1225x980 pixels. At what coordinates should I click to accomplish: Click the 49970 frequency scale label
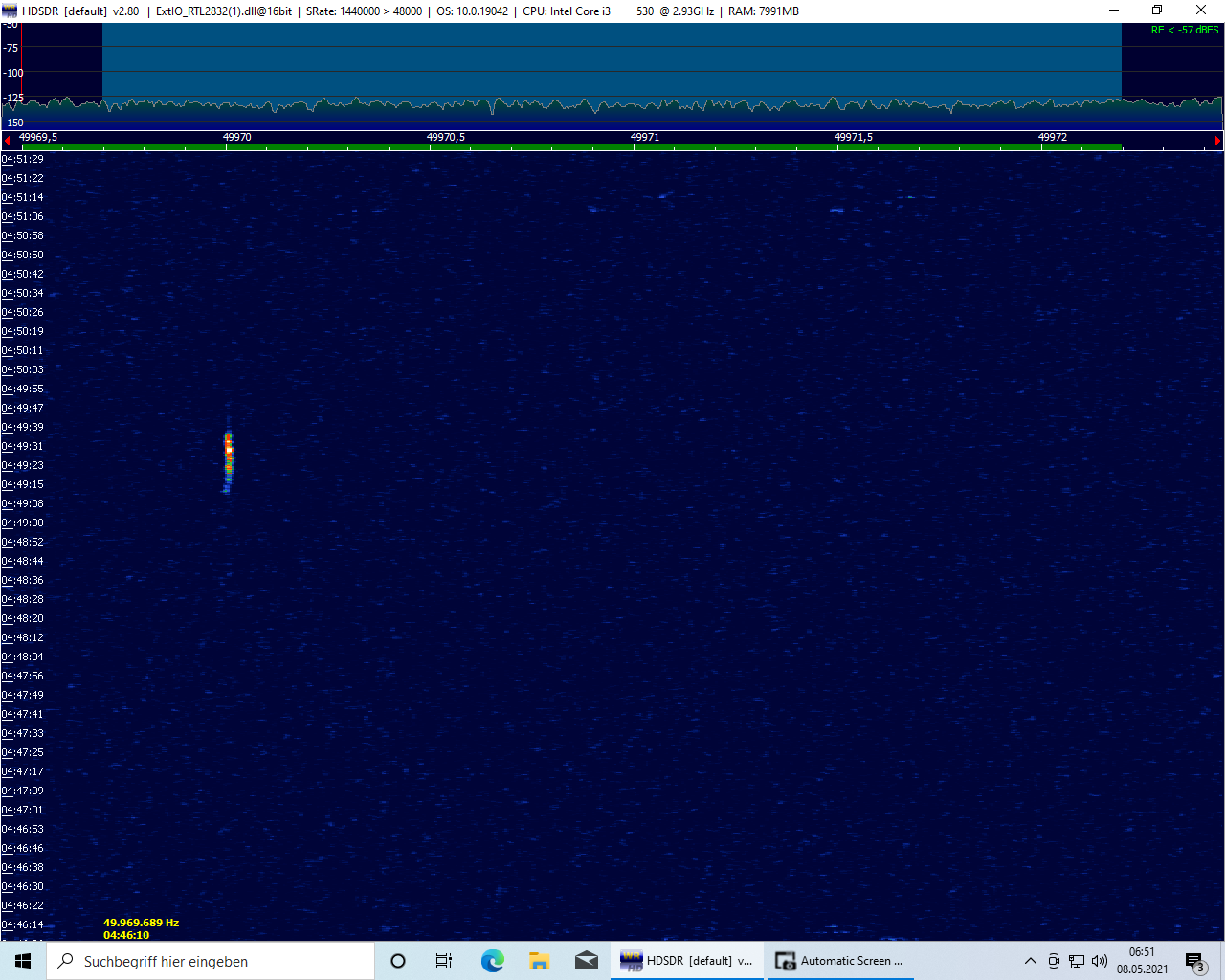(237, 137)
